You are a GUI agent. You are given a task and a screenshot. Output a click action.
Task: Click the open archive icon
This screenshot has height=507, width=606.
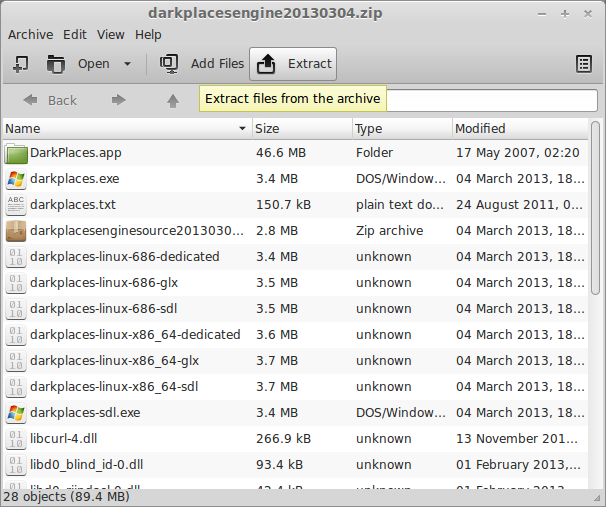[56, 64]
